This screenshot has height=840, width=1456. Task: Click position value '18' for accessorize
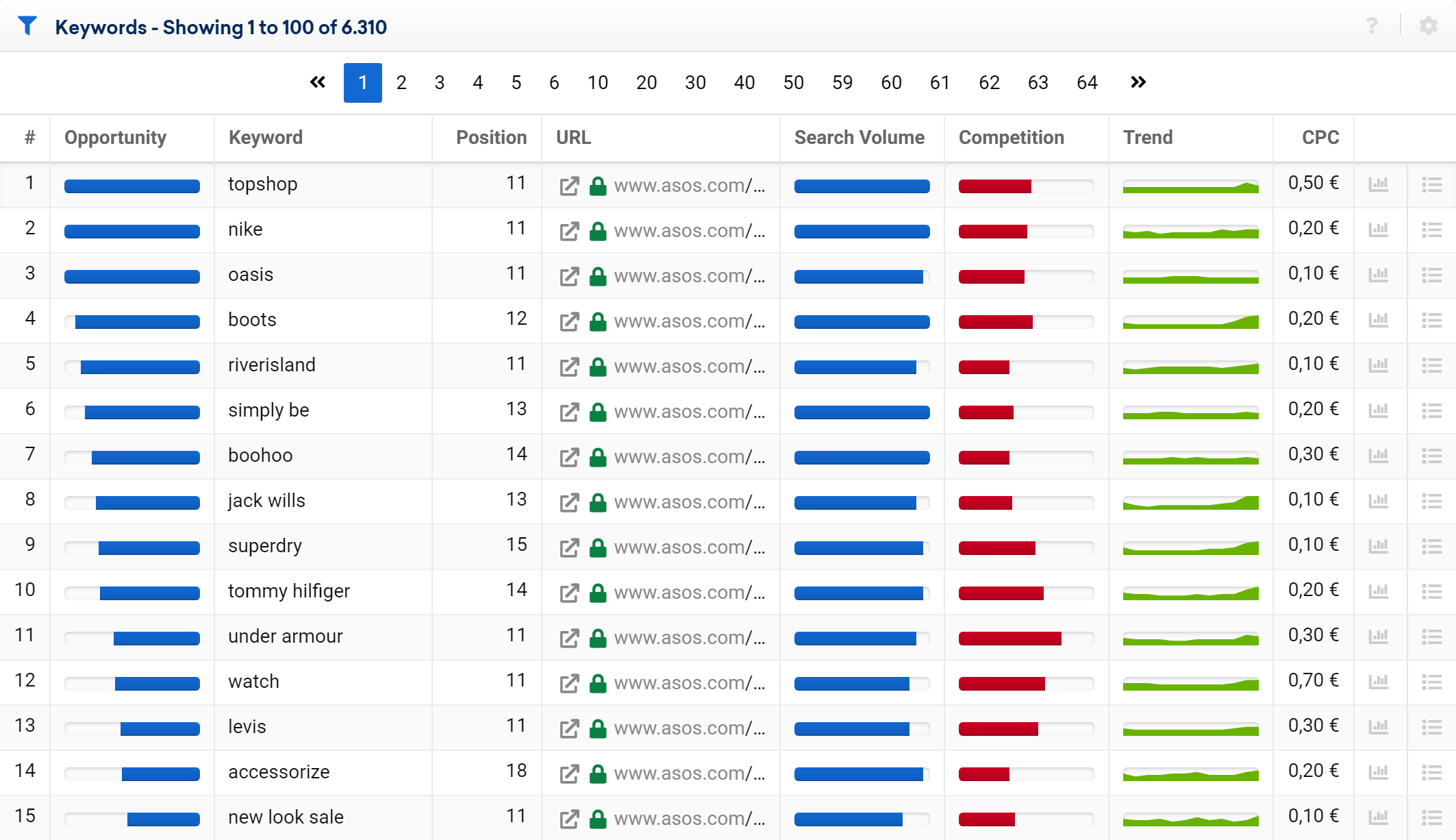516,771
